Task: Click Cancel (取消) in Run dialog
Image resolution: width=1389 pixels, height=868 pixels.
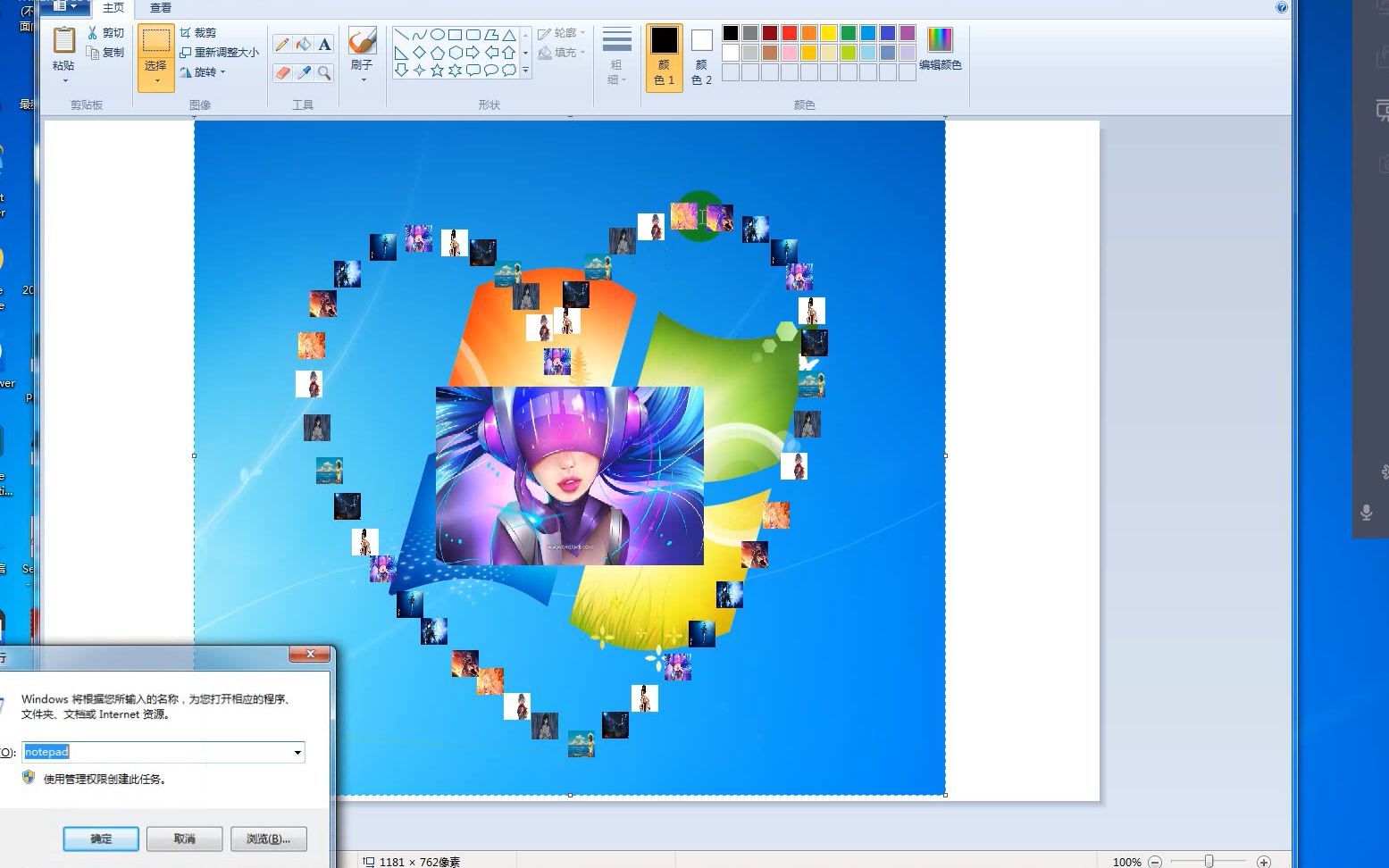Action: pos(185,839)
